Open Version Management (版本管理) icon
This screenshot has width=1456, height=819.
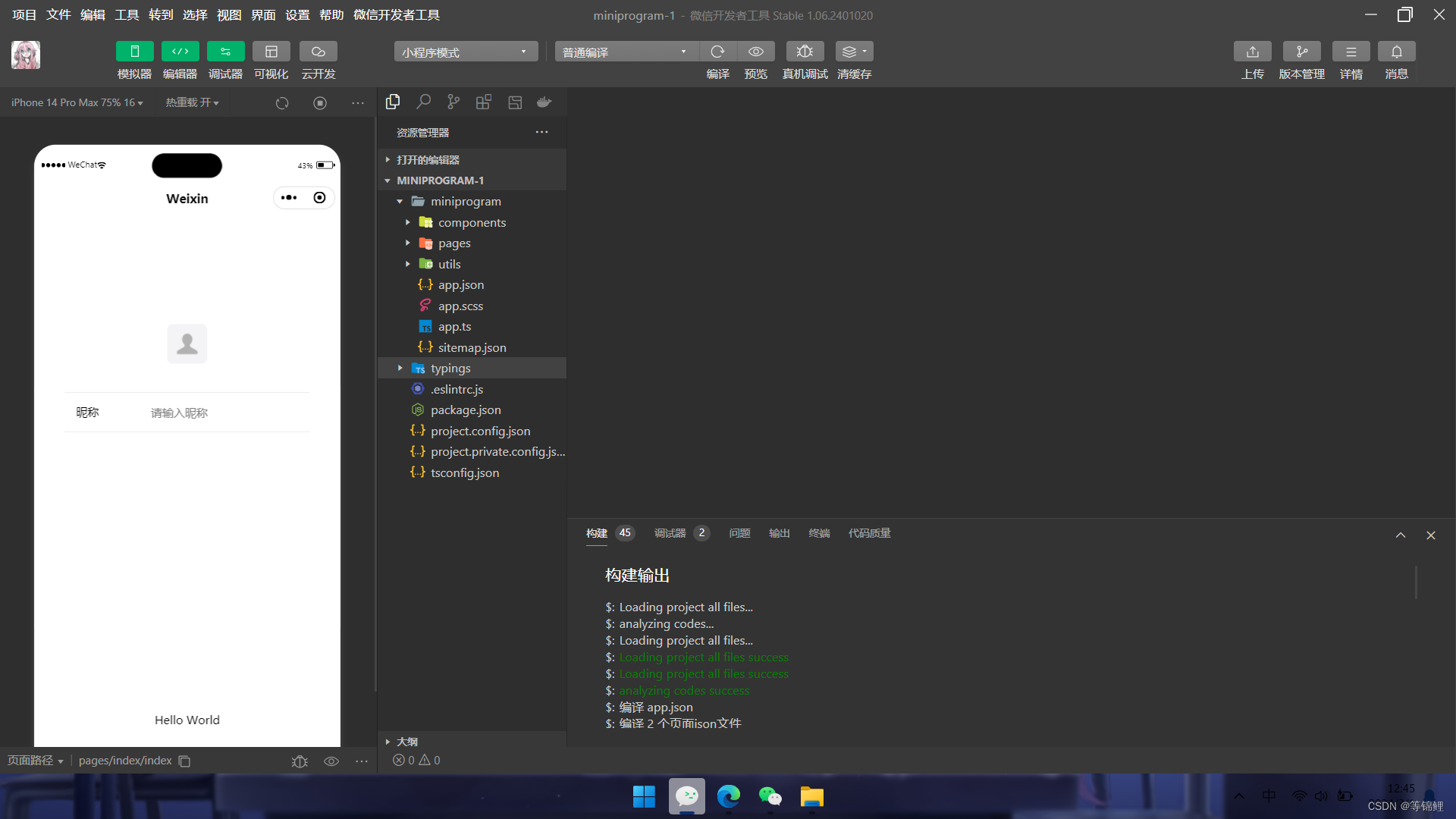click(1301, 52)
